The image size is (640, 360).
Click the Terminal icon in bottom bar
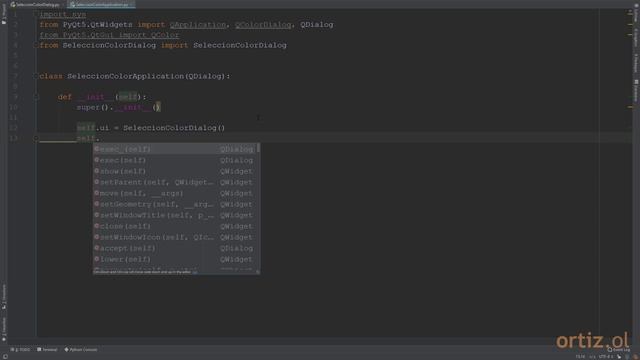point(39,350)
